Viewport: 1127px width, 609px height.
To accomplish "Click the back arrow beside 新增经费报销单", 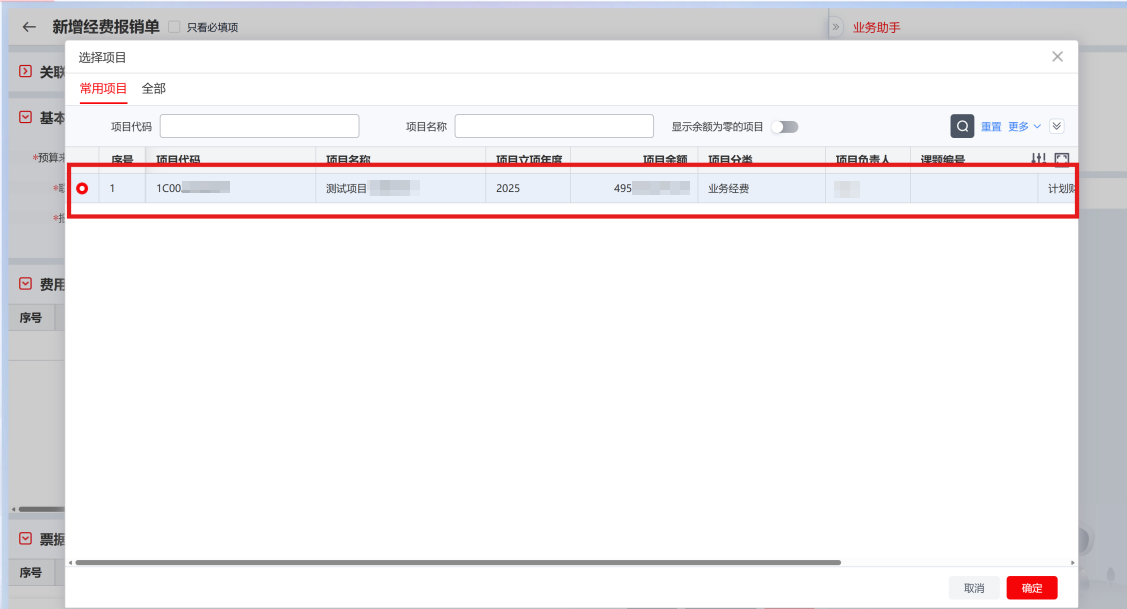I will click(29, 27).
